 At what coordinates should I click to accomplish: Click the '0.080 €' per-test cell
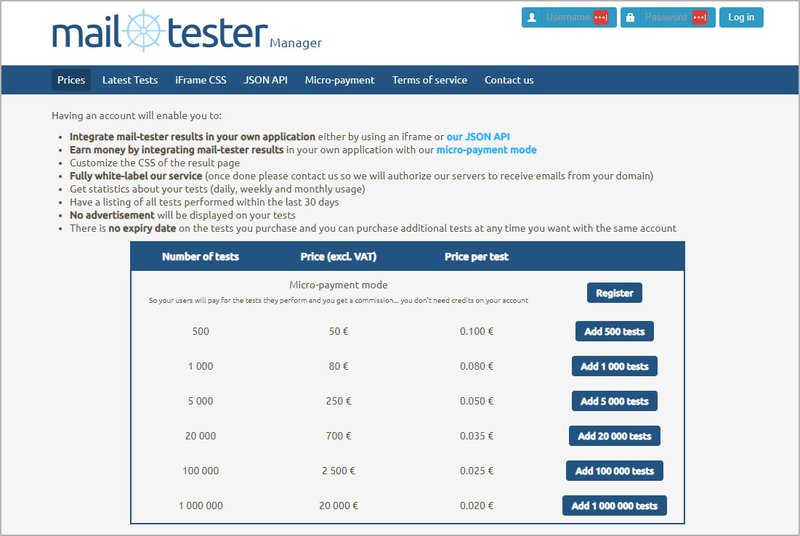click(477, 366)
